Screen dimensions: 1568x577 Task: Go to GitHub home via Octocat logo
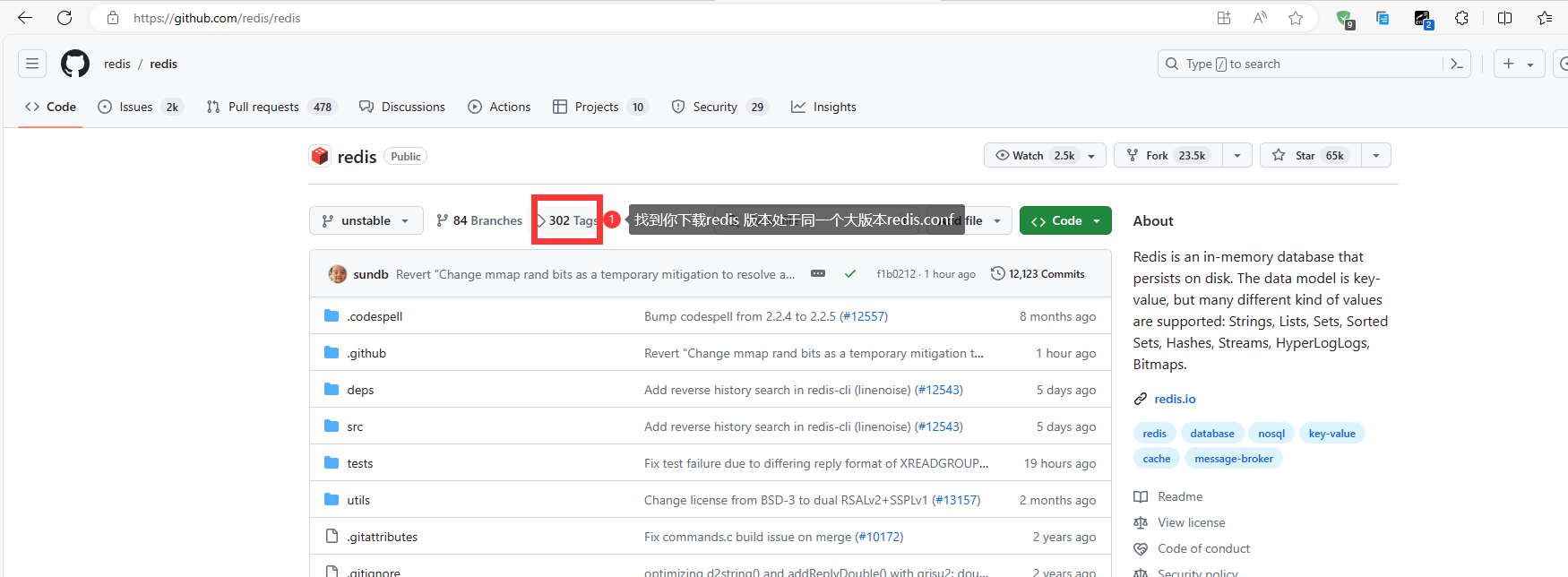tap(75, 64)
